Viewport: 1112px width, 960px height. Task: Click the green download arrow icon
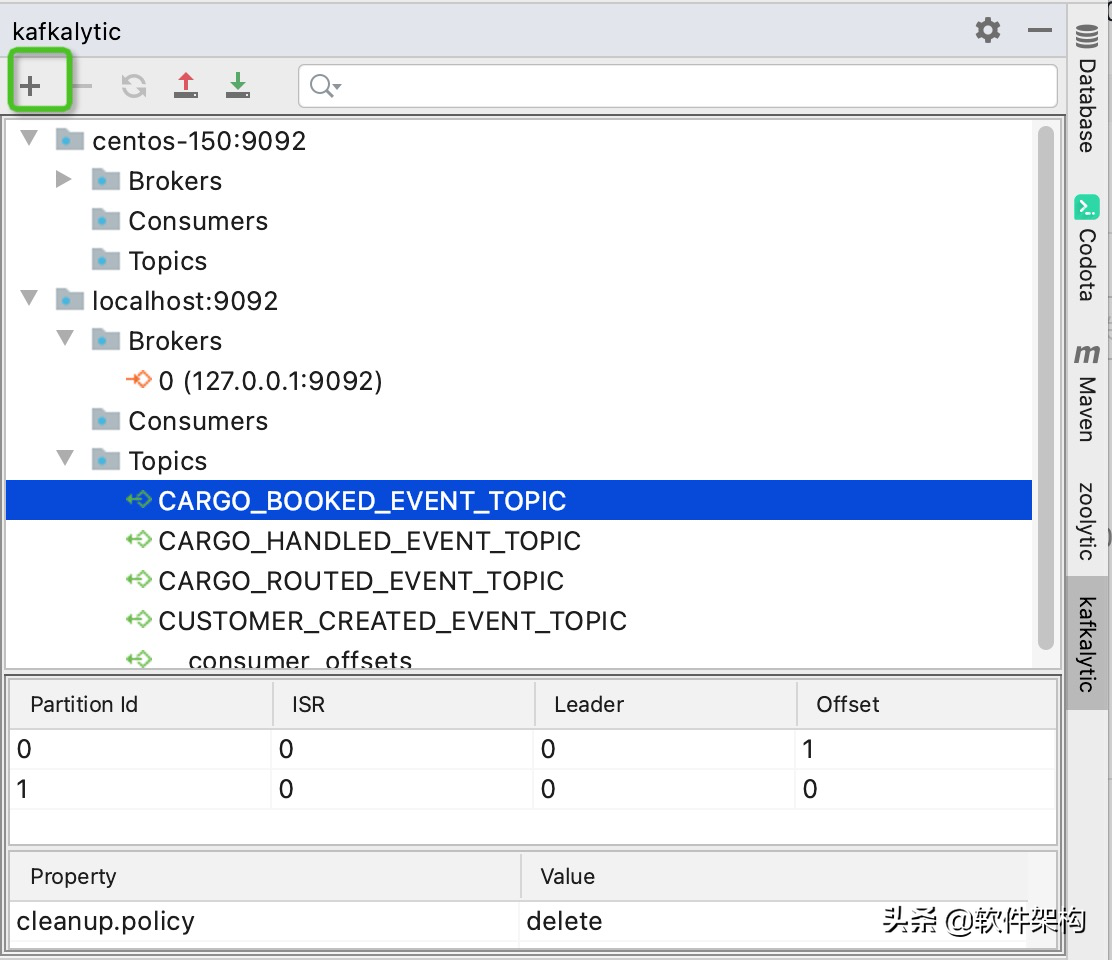pyautogui.click(x=238, y=86)
